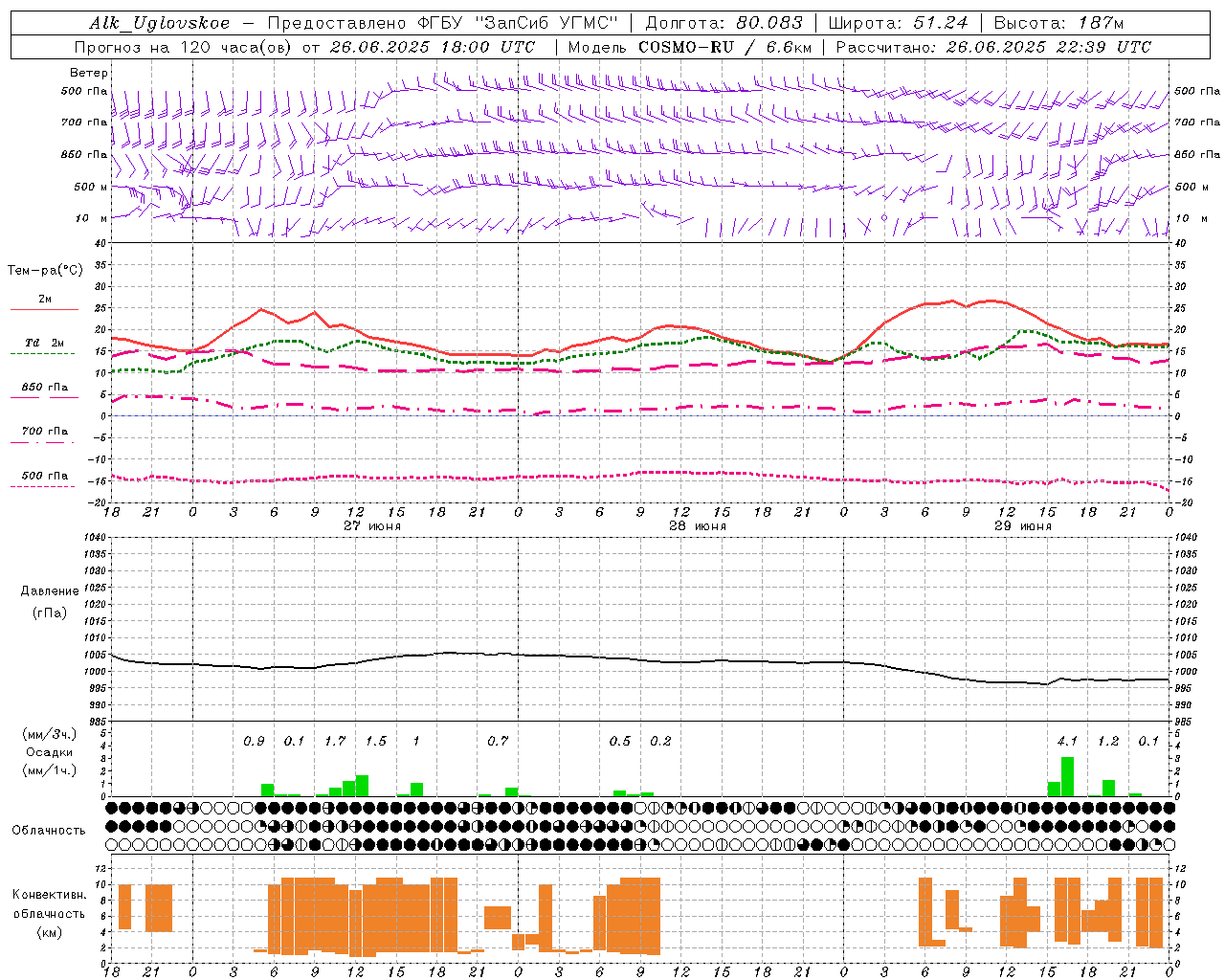Click the 0.5 precipitation value

point(620,742)
